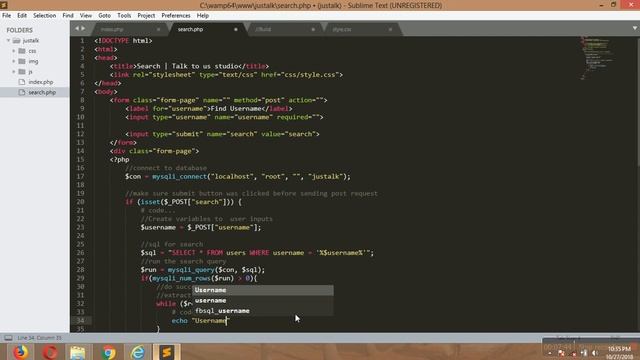
Task: Select the img folder name in sidebar
Action: point(33,61)
